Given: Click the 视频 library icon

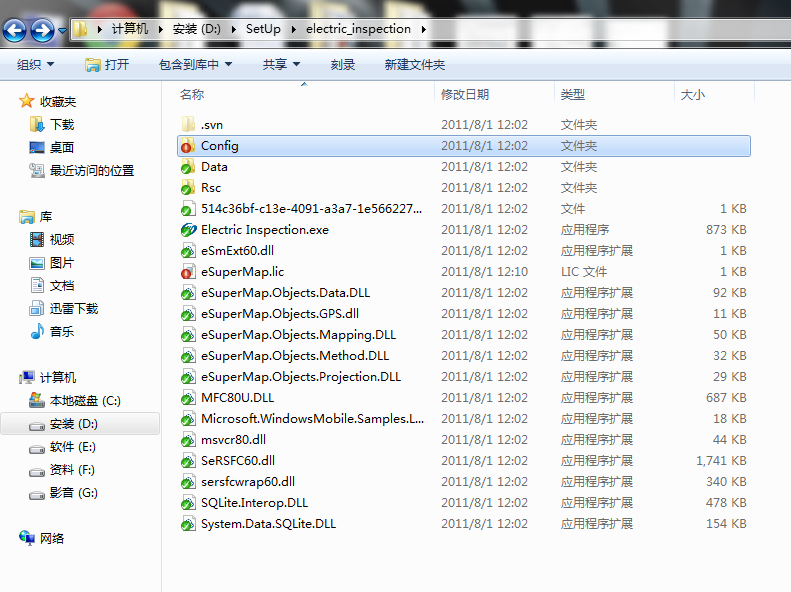Looking at the screenshot, I should point(37,239).
